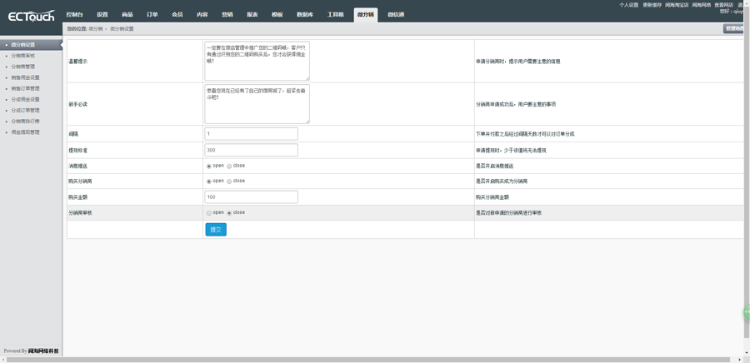Open the 会员 top menu
Screen dimensions: 750x363
pyautogui.click(x=177, y=15)
